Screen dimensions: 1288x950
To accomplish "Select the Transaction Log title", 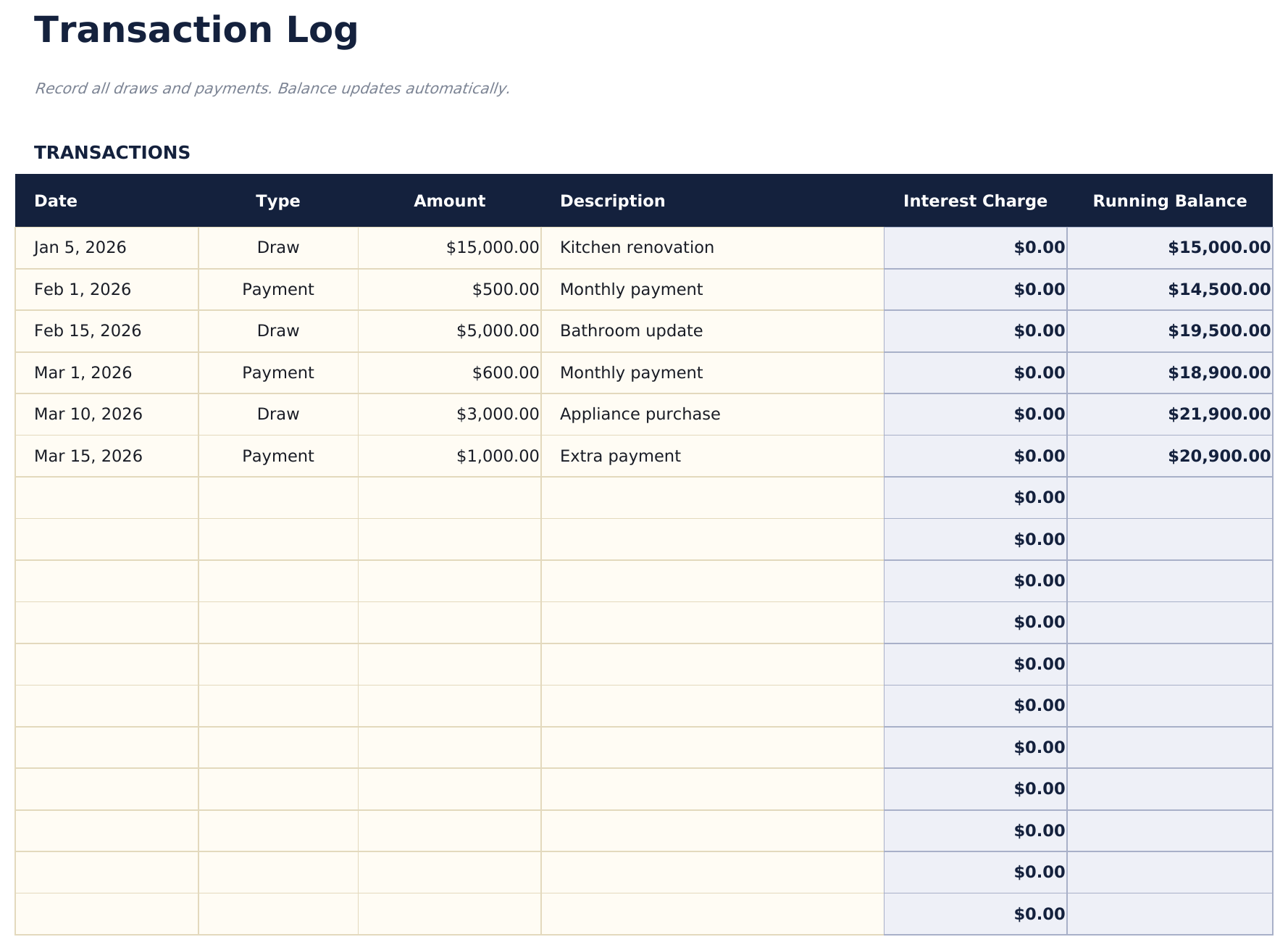I will coord(196,29).
